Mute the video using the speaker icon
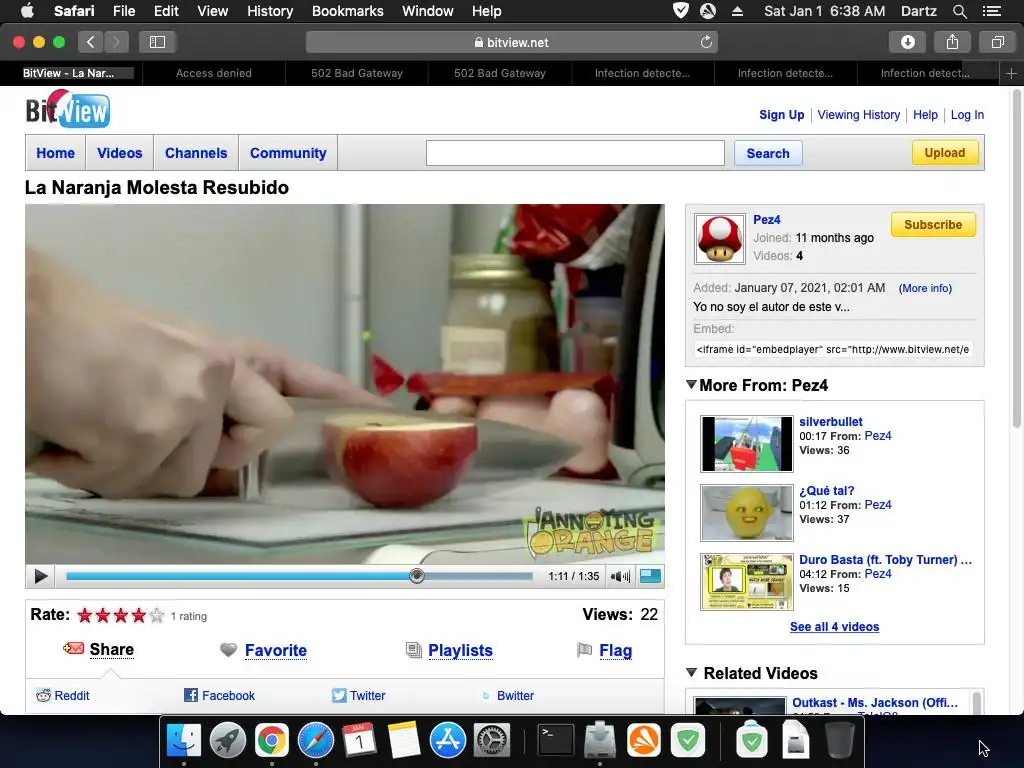The height and width of the screenshot is (768, 1024). tap(620, 576)
